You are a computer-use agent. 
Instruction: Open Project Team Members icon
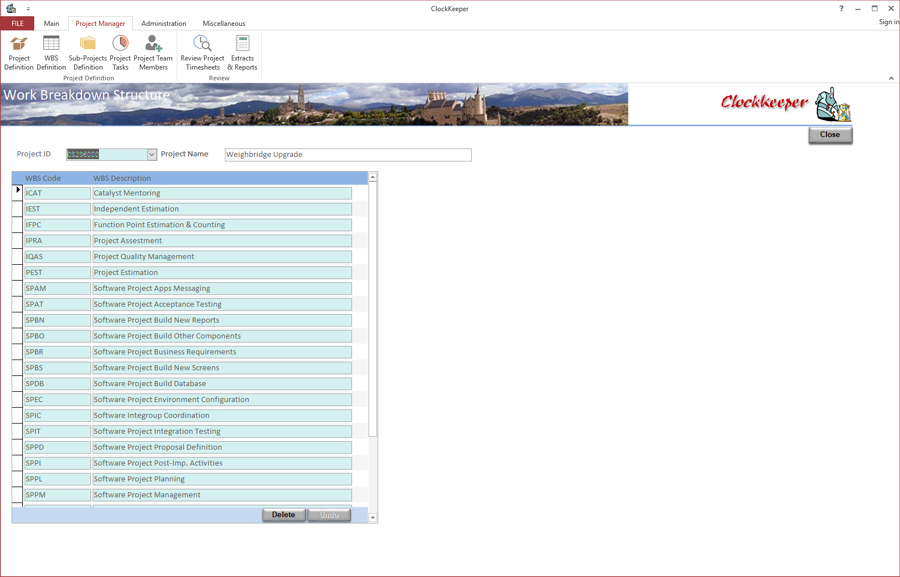click(x=153, y=53)
